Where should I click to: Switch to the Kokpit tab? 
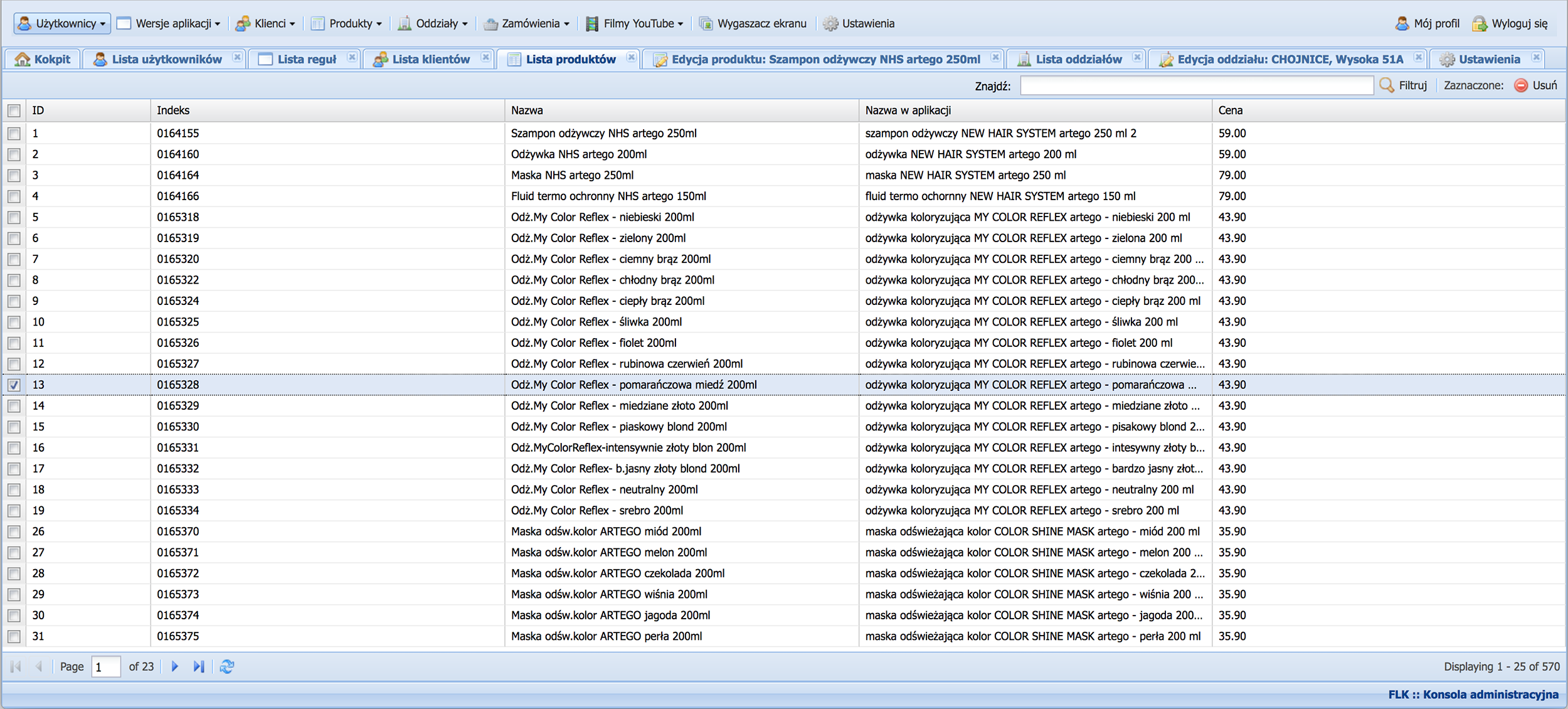43,59
